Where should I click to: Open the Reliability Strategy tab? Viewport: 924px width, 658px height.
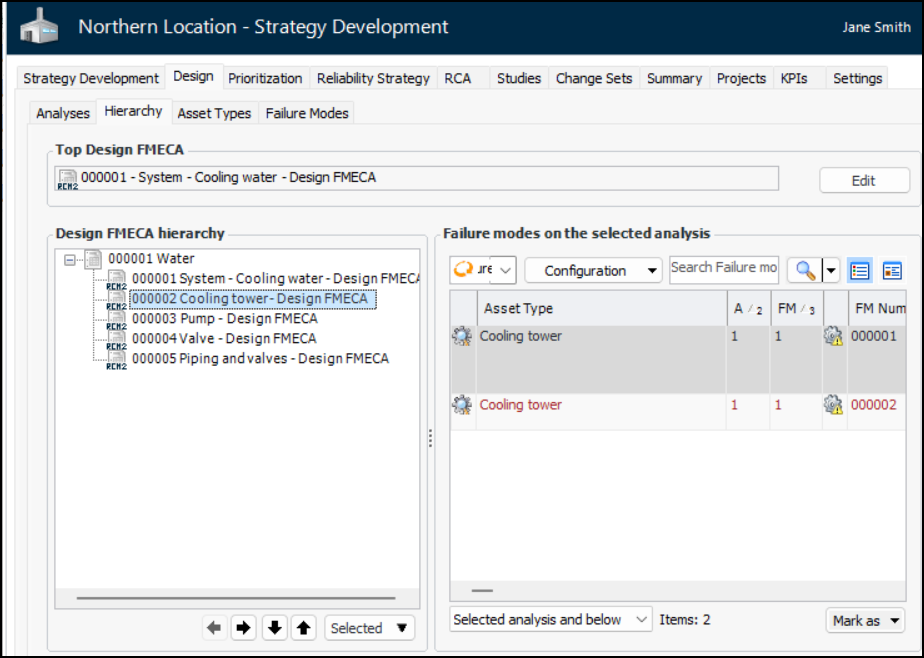pos(373,78)
